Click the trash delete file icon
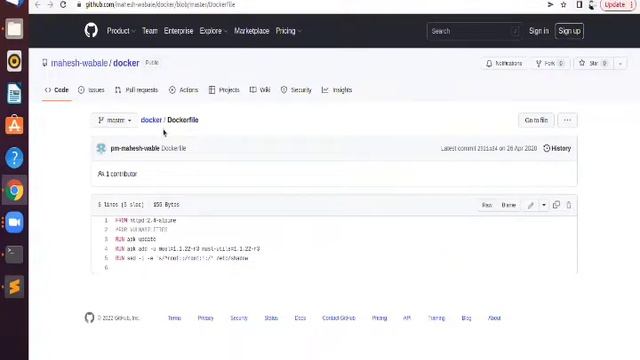Viewport: 640px width, 360px height. click(569, 205)
